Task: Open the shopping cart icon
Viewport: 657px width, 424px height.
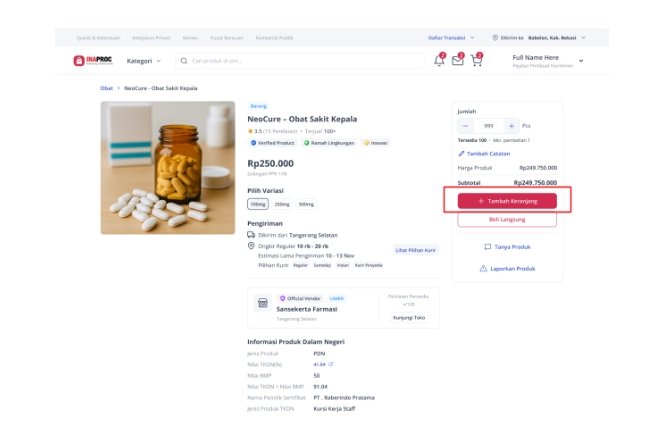Action: coord(476,60)
